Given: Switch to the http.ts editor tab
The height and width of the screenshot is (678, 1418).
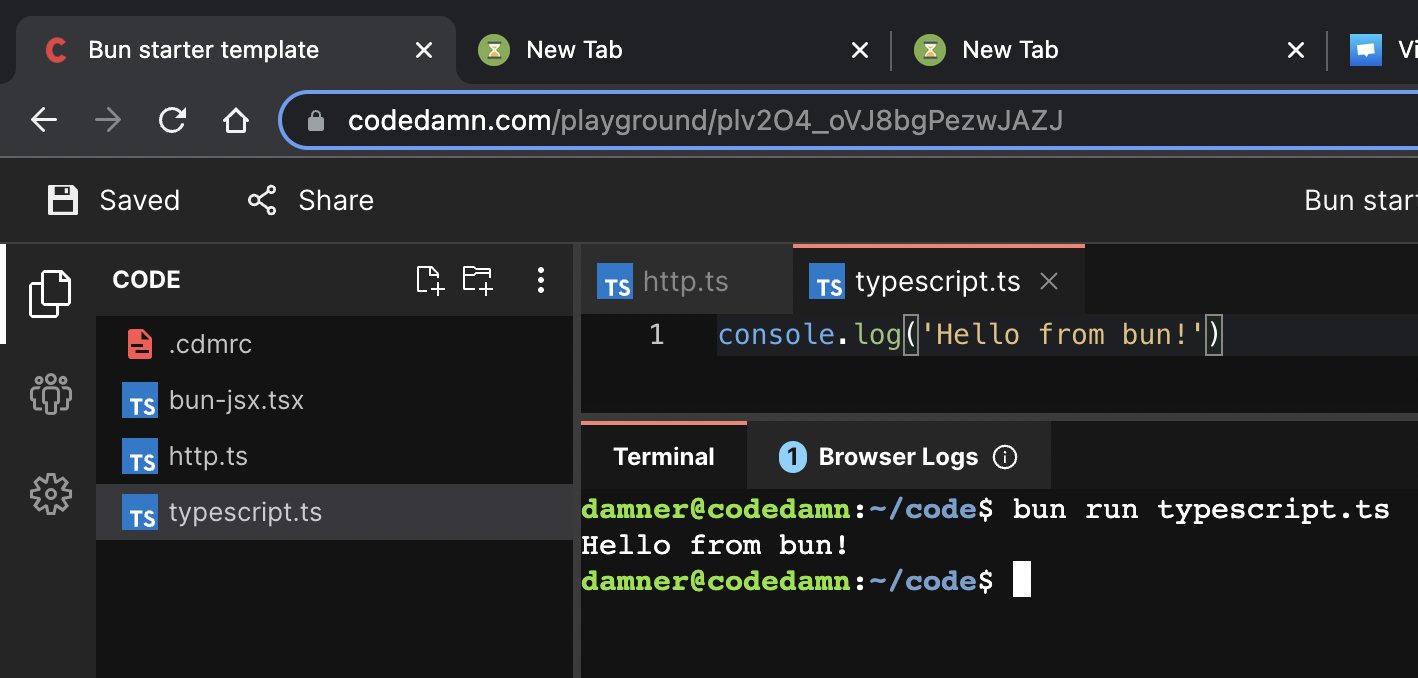Looking at the screenshot, I should pyautogui.click(x=685, y=282).
